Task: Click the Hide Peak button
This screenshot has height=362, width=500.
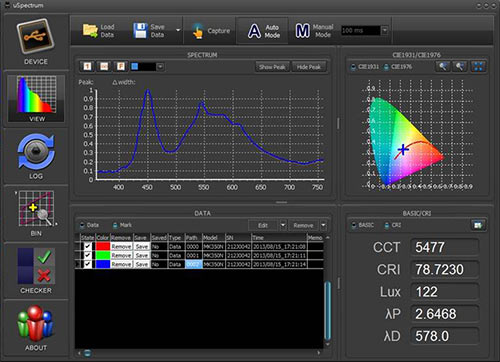Action: click(308, 67)
